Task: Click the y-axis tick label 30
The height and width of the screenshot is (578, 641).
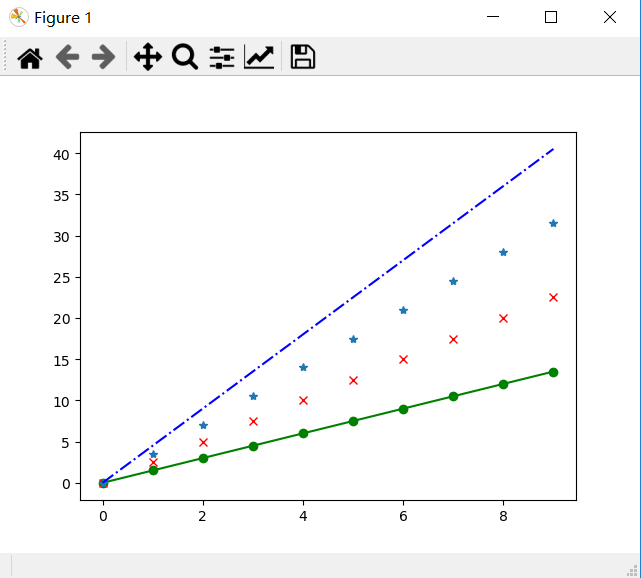Action: [x=61, y=237]
